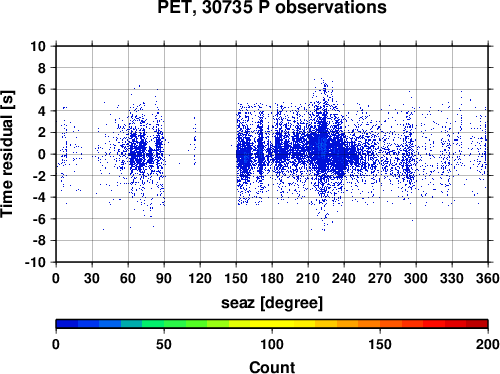Select the dark red colorbar segment near 200
The height and width of the screenshot is (374, 500).
tap(477, 324)
